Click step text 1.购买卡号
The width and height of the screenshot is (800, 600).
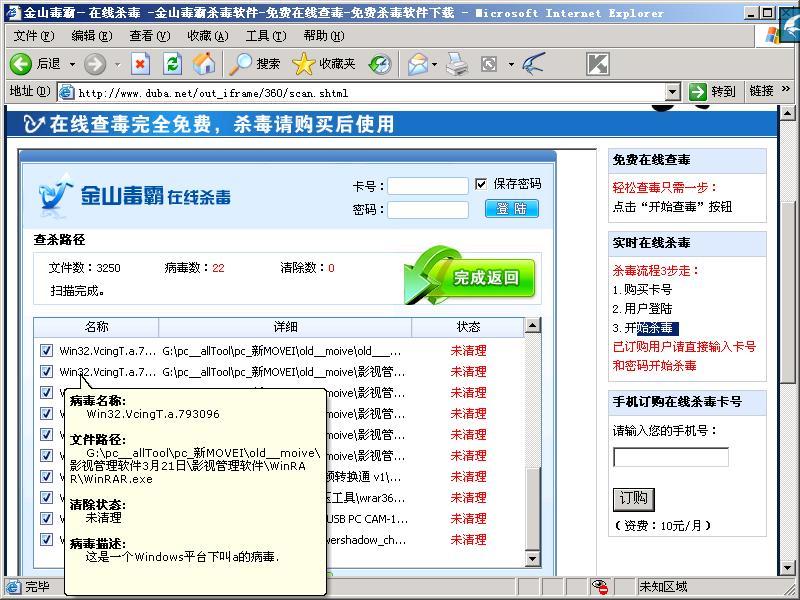pyautogui.click(x=642, y=290)
